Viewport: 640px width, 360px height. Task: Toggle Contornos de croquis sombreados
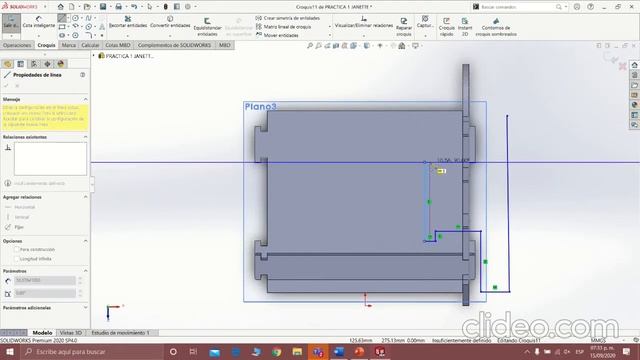tap(496, 27)
